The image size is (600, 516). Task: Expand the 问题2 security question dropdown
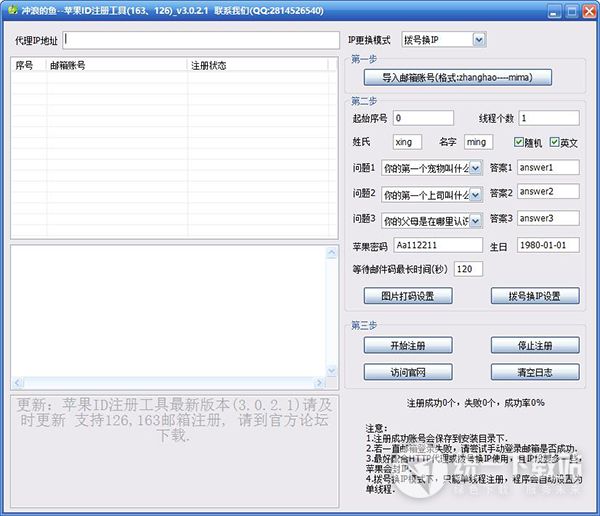coord(475,195)
